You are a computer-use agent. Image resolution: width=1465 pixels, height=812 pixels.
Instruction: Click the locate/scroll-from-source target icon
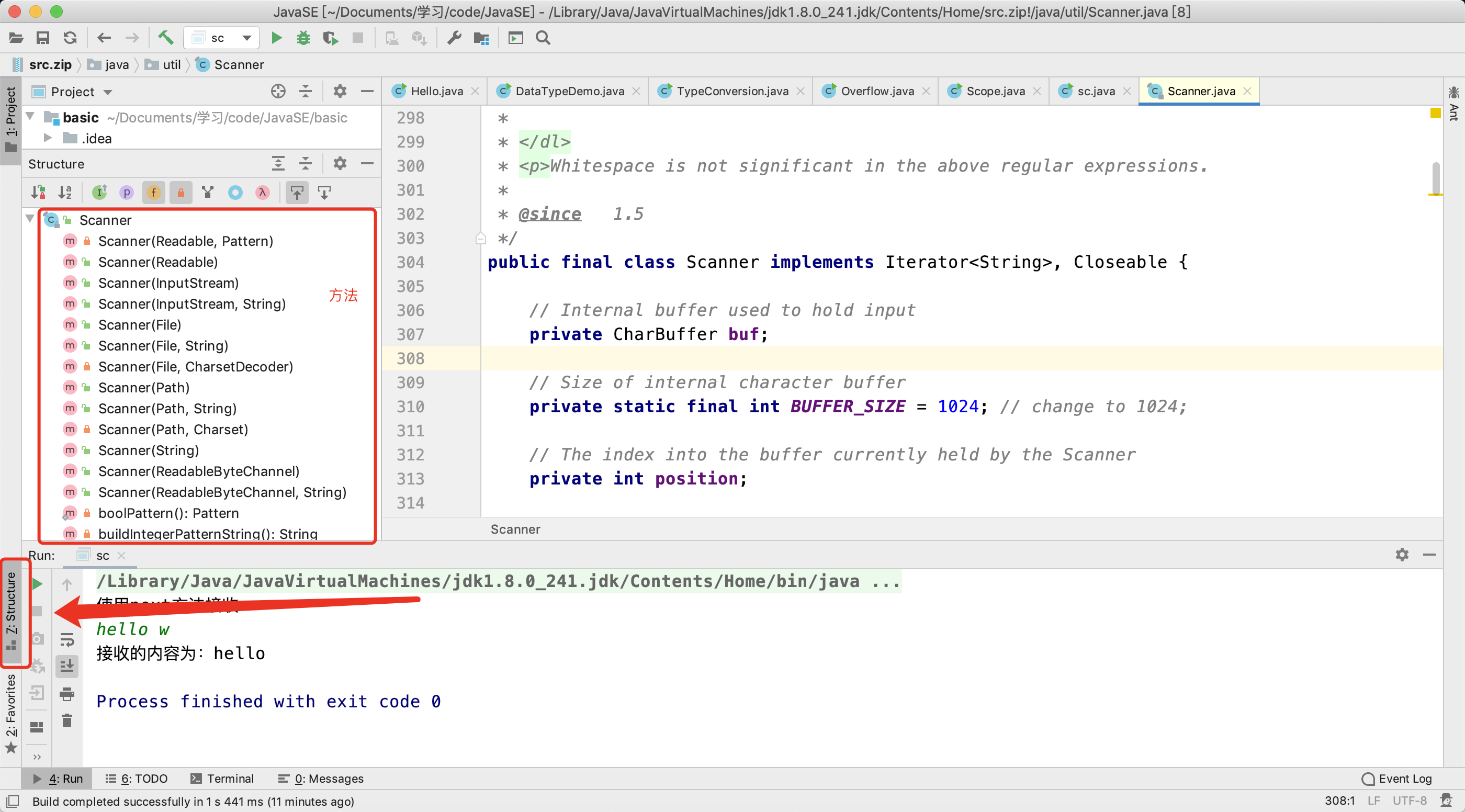click(x=278, y=92)
